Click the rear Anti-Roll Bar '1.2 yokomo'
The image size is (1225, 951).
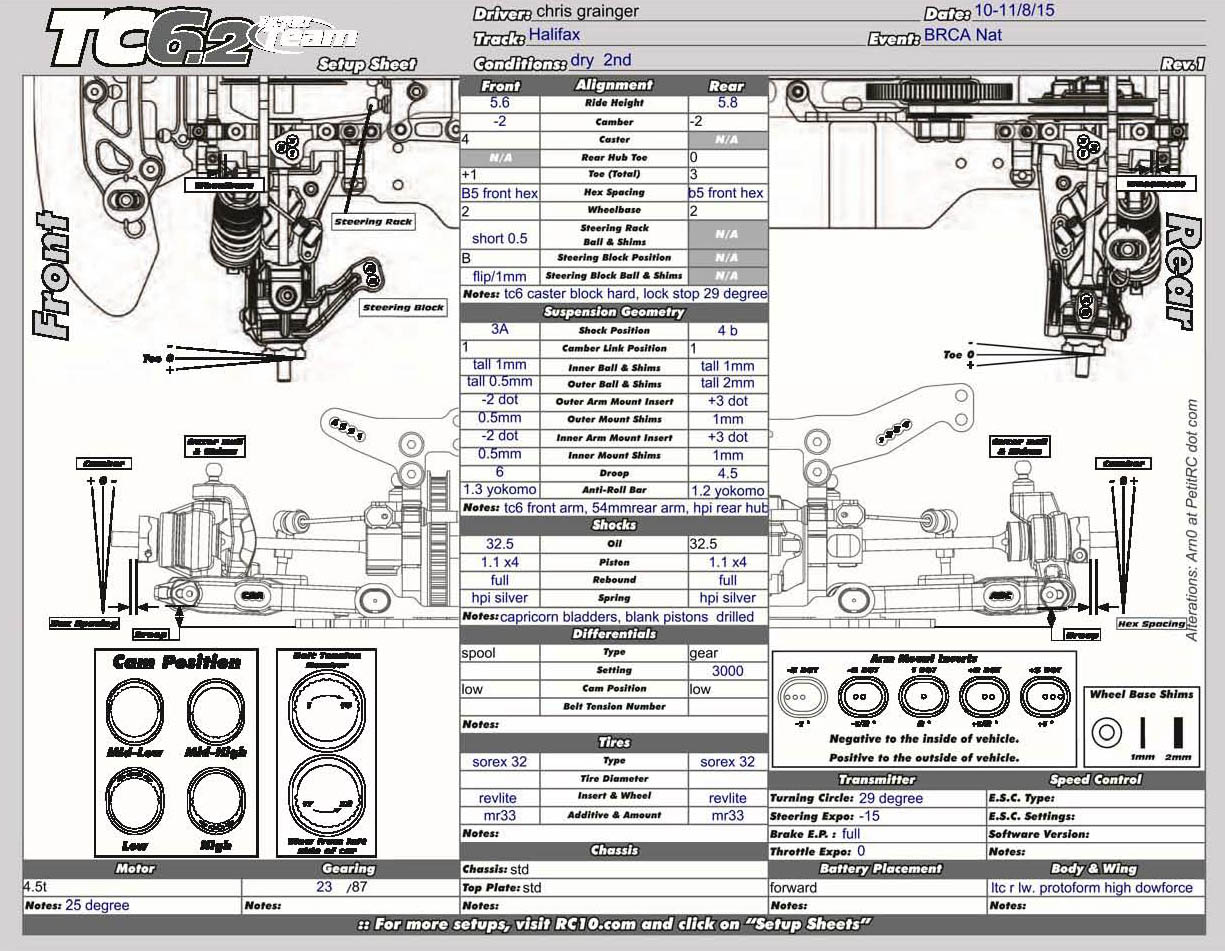[x=728, y=491]
